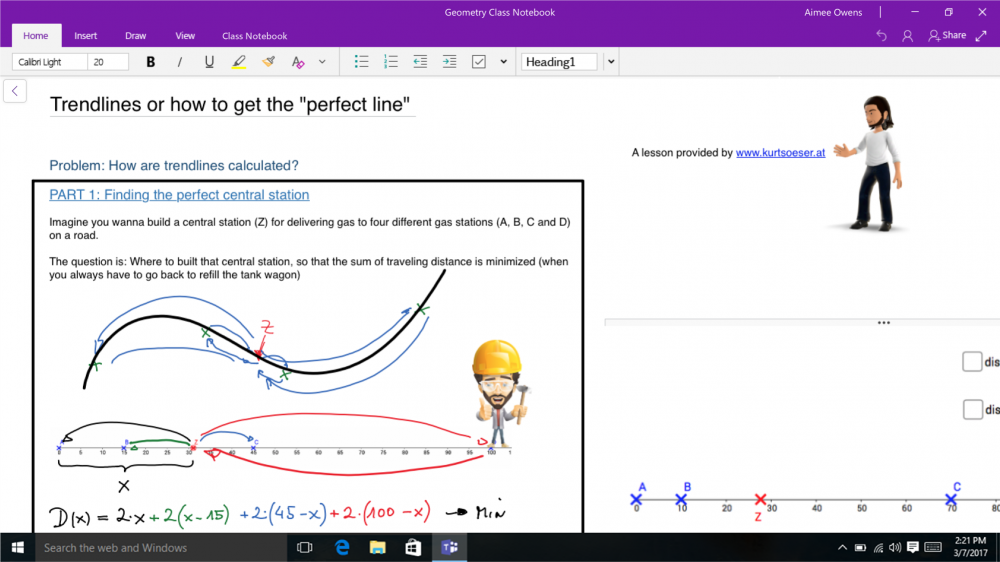The image size is (1000, 562).
Task: Check the upper checkbox in the embedded applet
Action: click(x=971, y=362)
